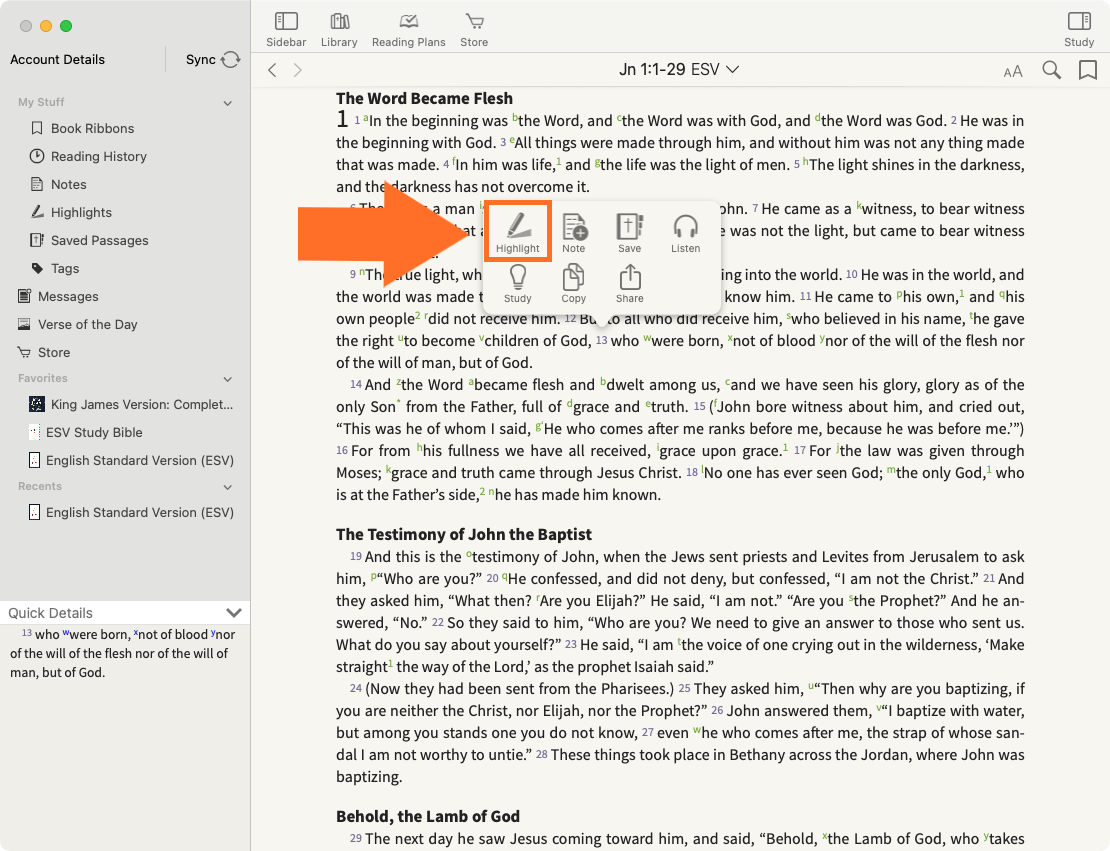Select Verse of the Day item
The height and width of the screenshot is (851, 1110).
87,324
